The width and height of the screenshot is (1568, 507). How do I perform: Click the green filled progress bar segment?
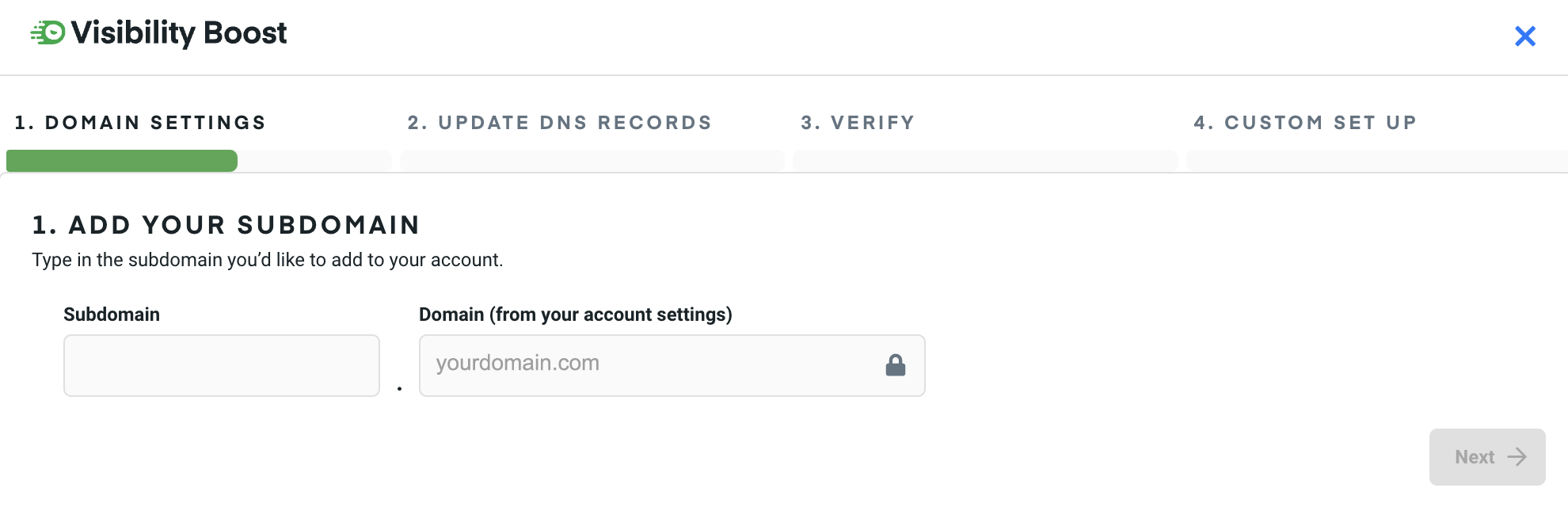pyautogui.click(x=122, y=161)
